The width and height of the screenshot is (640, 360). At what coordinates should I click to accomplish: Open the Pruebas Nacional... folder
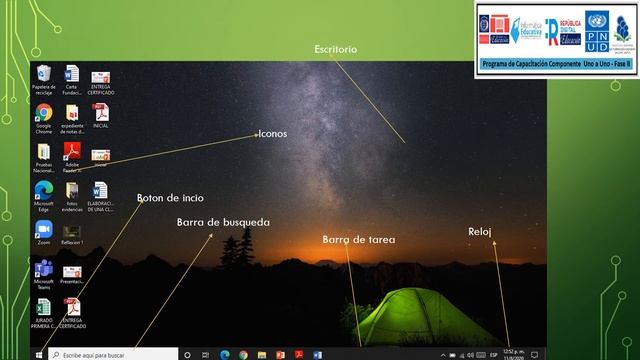(44, 158)
